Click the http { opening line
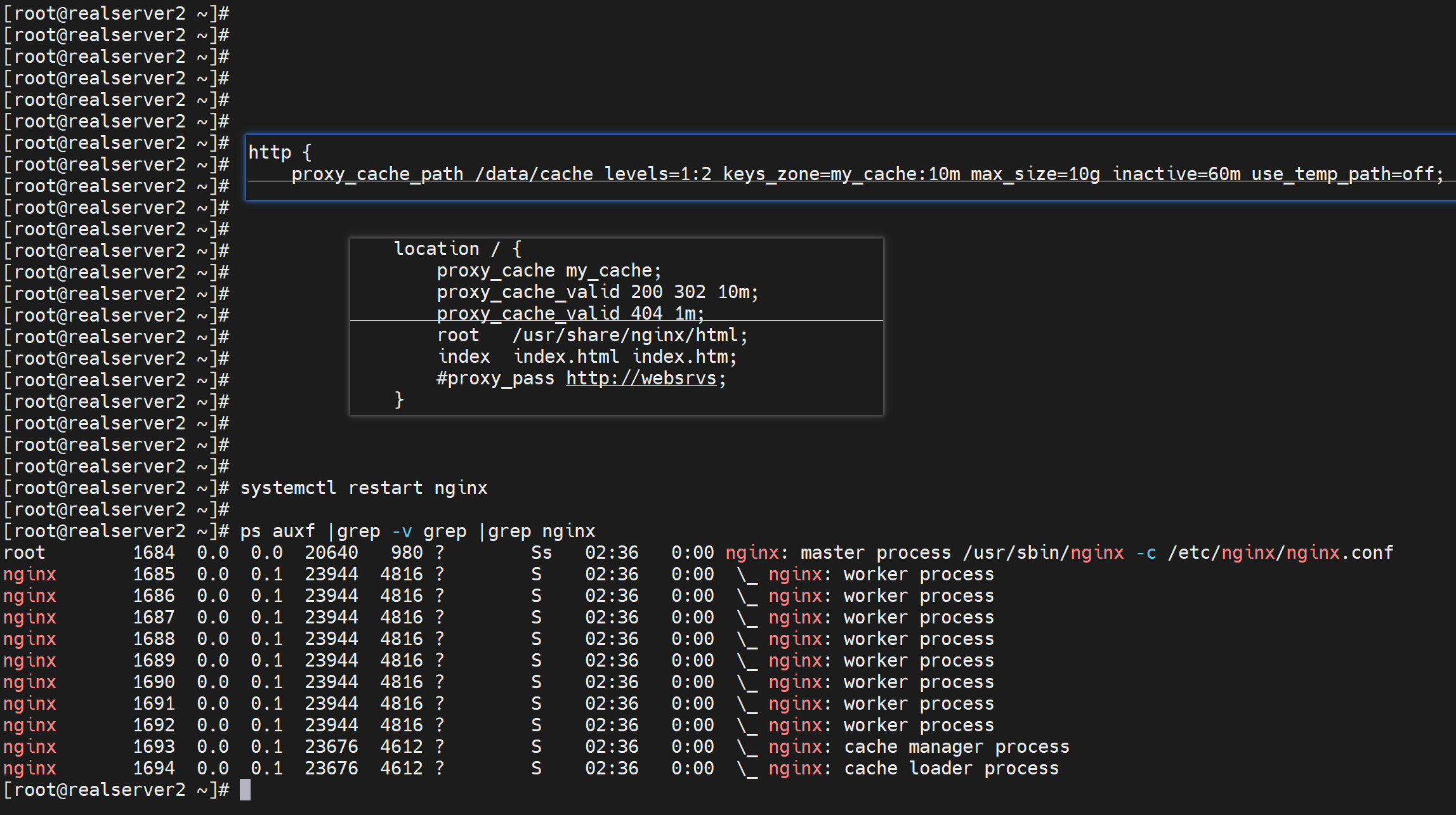This screenshot has width=1456, height=815. coord(279,152)
